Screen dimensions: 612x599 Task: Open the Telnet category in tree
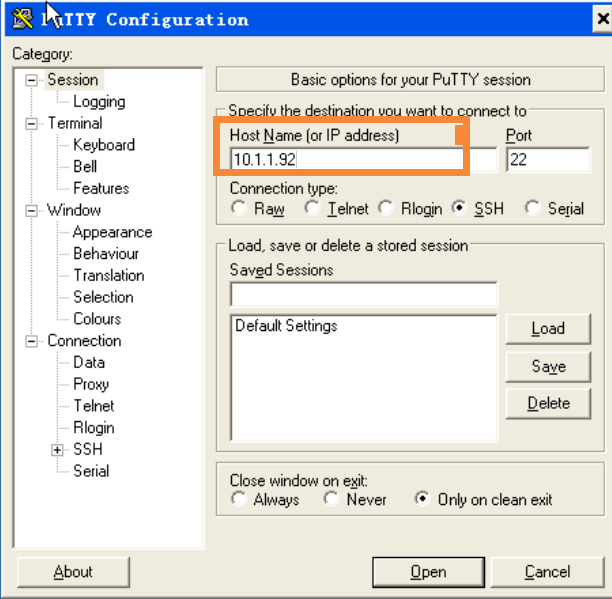coord(94,406)
